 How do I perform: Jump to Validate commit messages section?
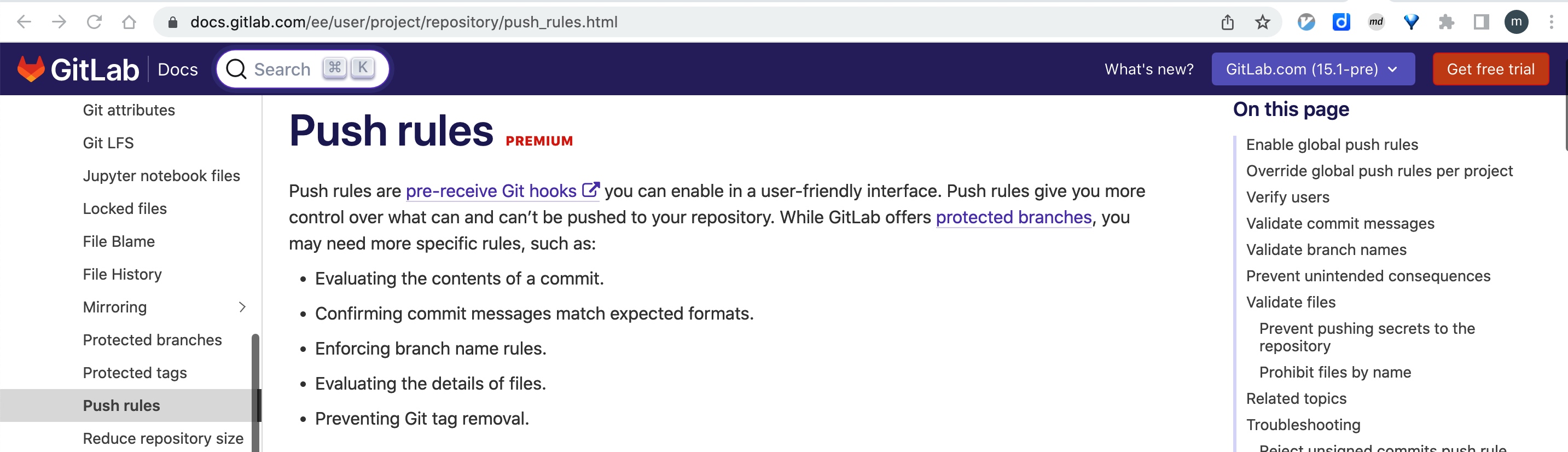pyautogui.click(x=1340, y=224)
